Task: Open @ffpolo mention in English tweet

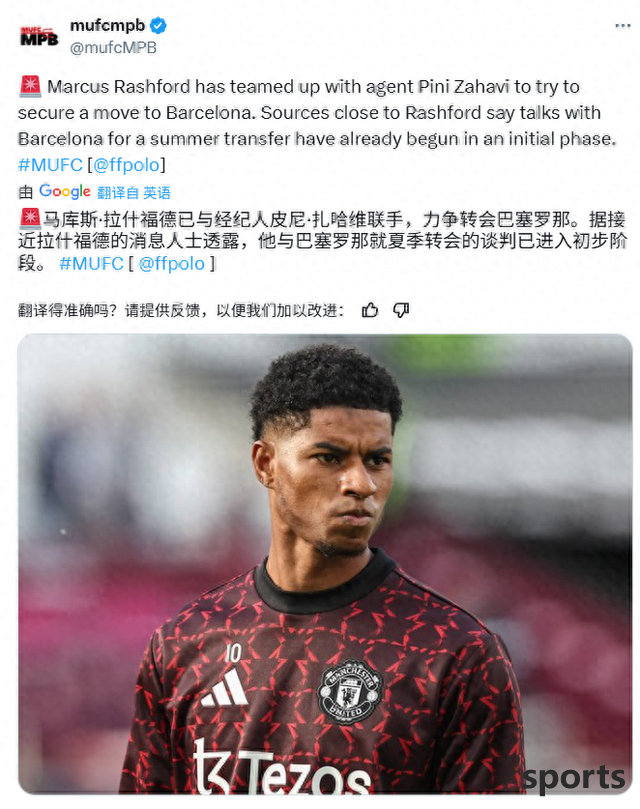Action: [126, 165]
